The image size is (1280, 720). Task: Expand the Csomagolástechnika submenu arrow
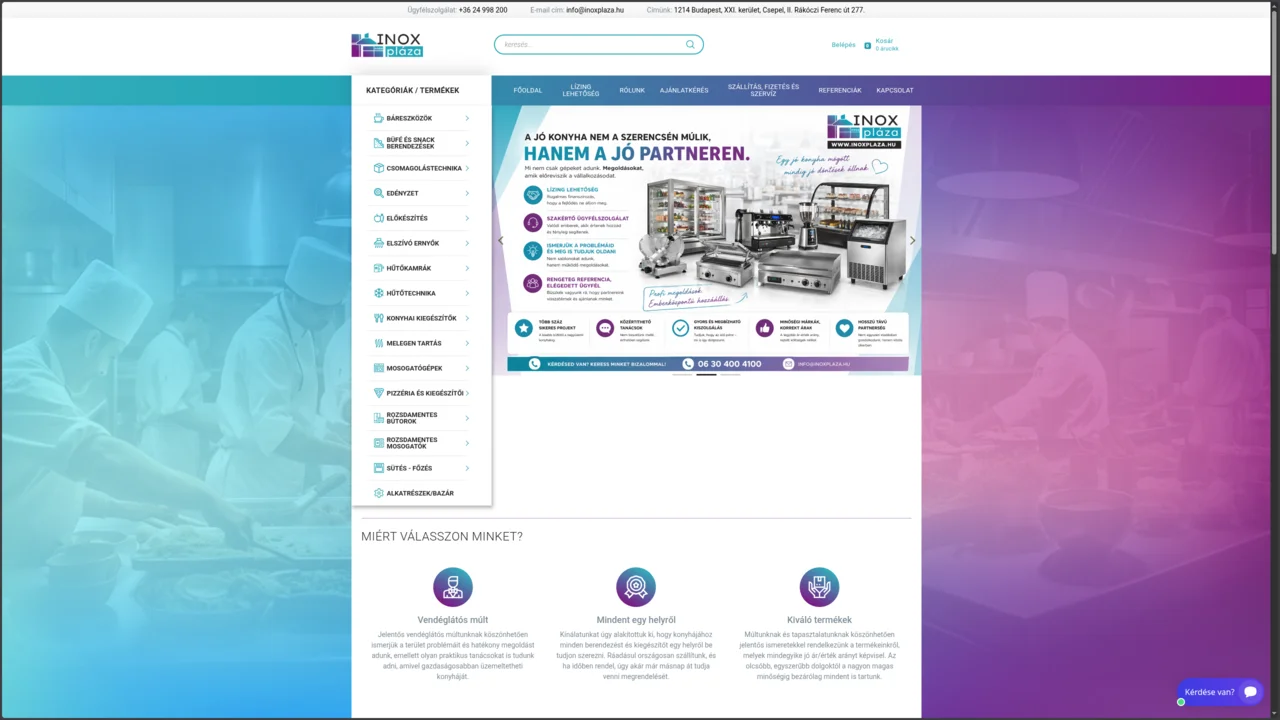(x=467, y=168)
